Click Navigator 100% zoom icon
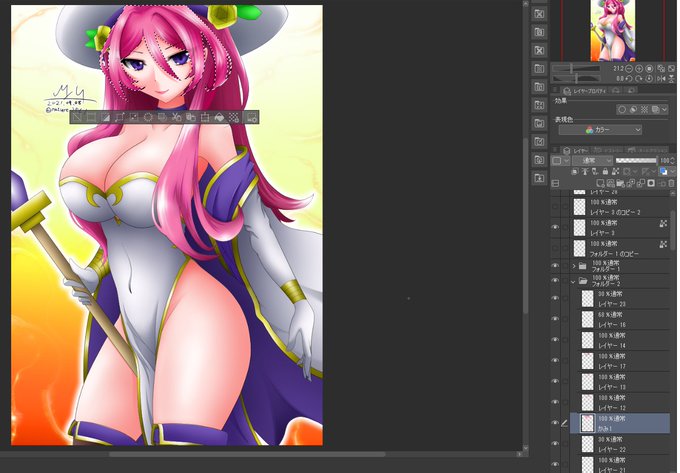680x473 pixels. (649, 69)
